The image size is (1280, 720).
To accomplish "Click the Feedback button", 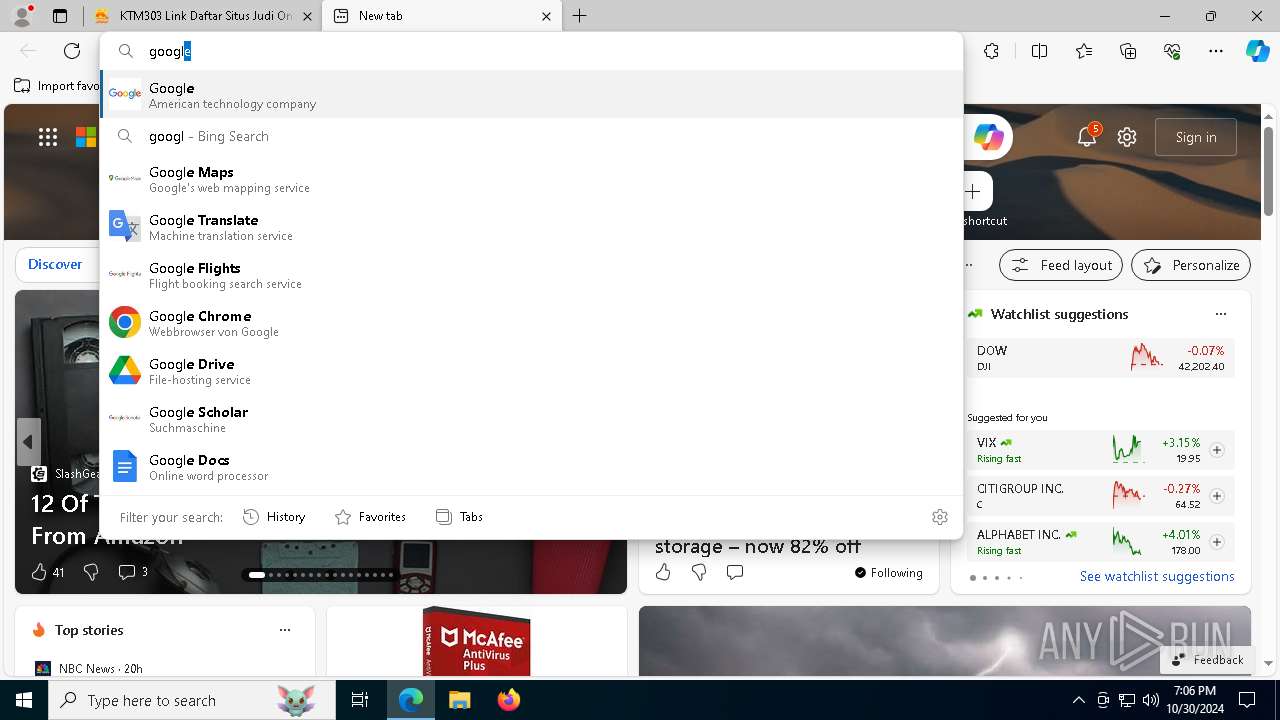I will pyautogui.click(x=1207, y=660).
